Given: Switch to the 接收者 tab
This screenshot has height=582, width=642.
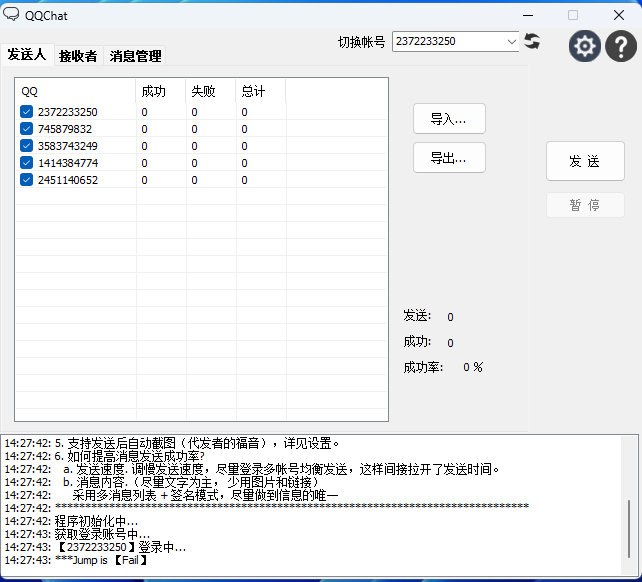Looking at the screenshot, I should tap(78, 56).
